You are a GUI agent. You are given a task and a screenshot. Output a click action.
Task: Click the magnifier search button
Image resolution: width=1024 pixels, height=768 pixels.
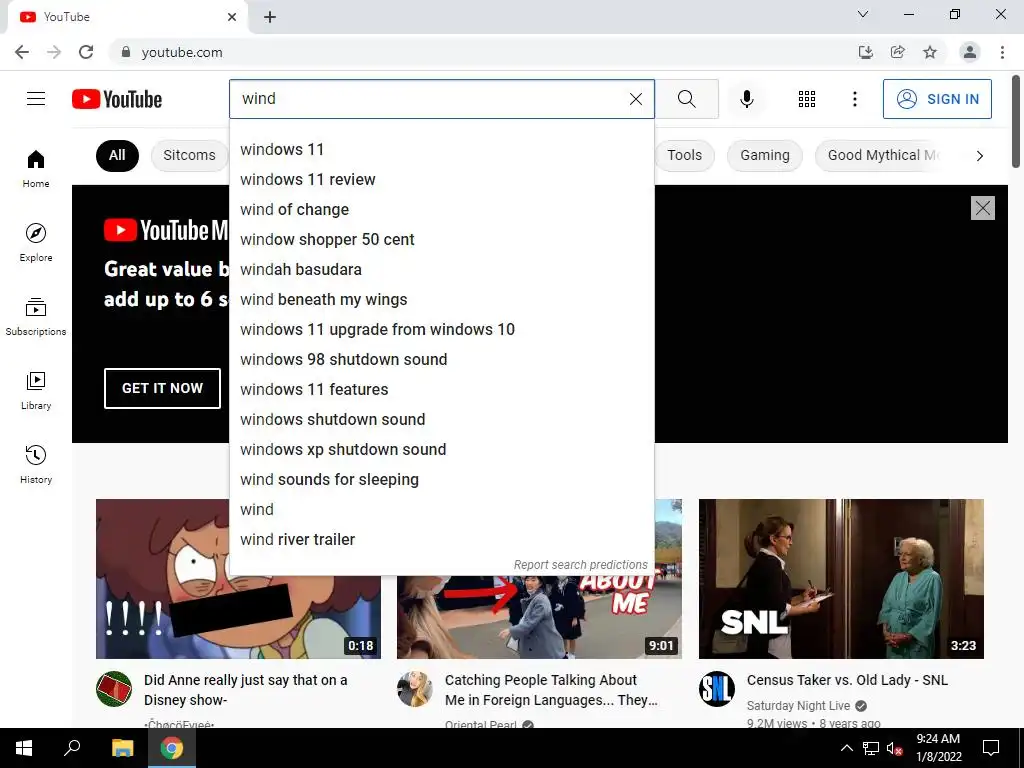(x=686, y=99)
